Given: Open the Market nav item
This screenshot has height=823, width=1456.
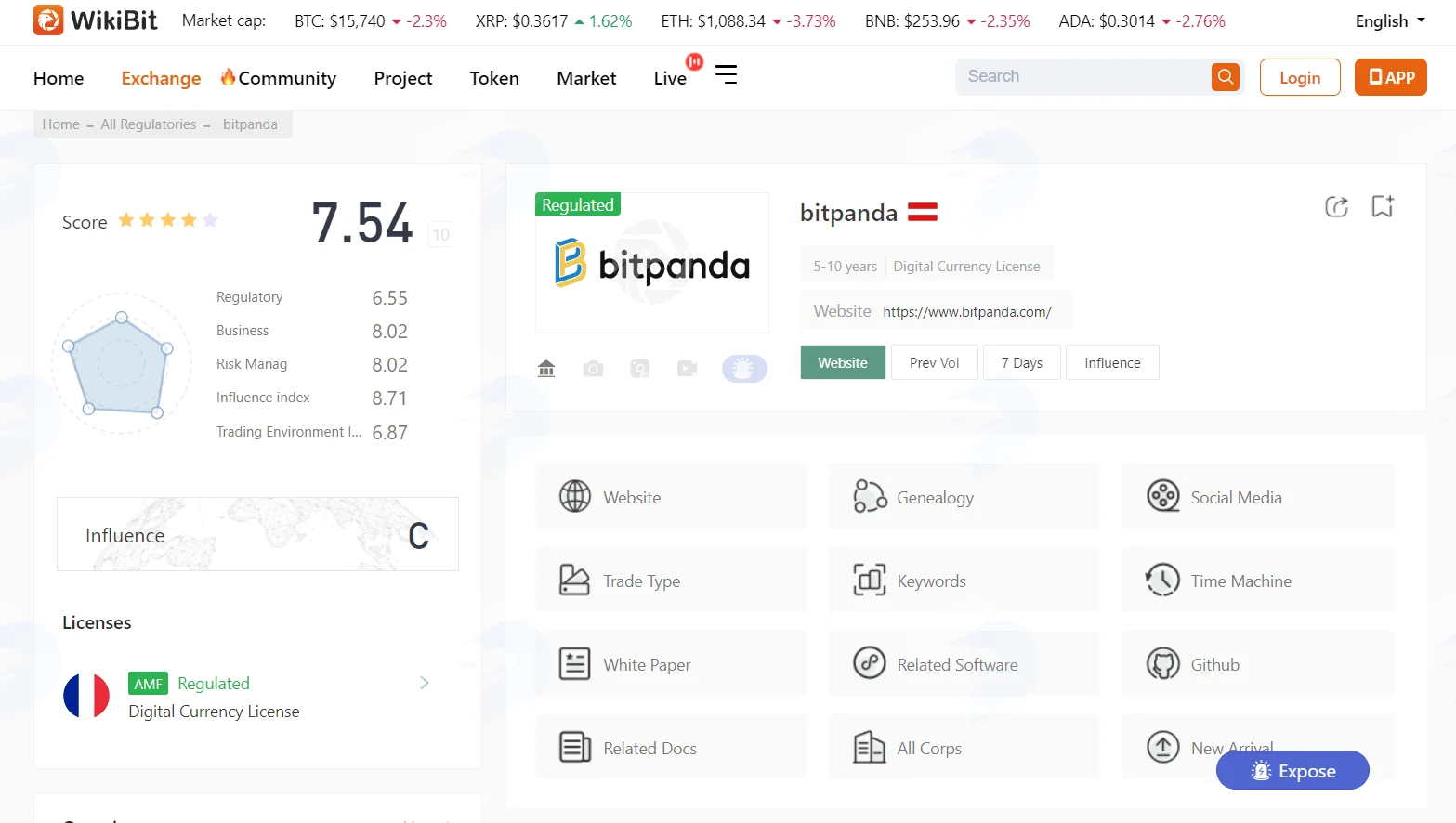Looking at the screenshot, I should pyautogui.click(x=586, y=78).
